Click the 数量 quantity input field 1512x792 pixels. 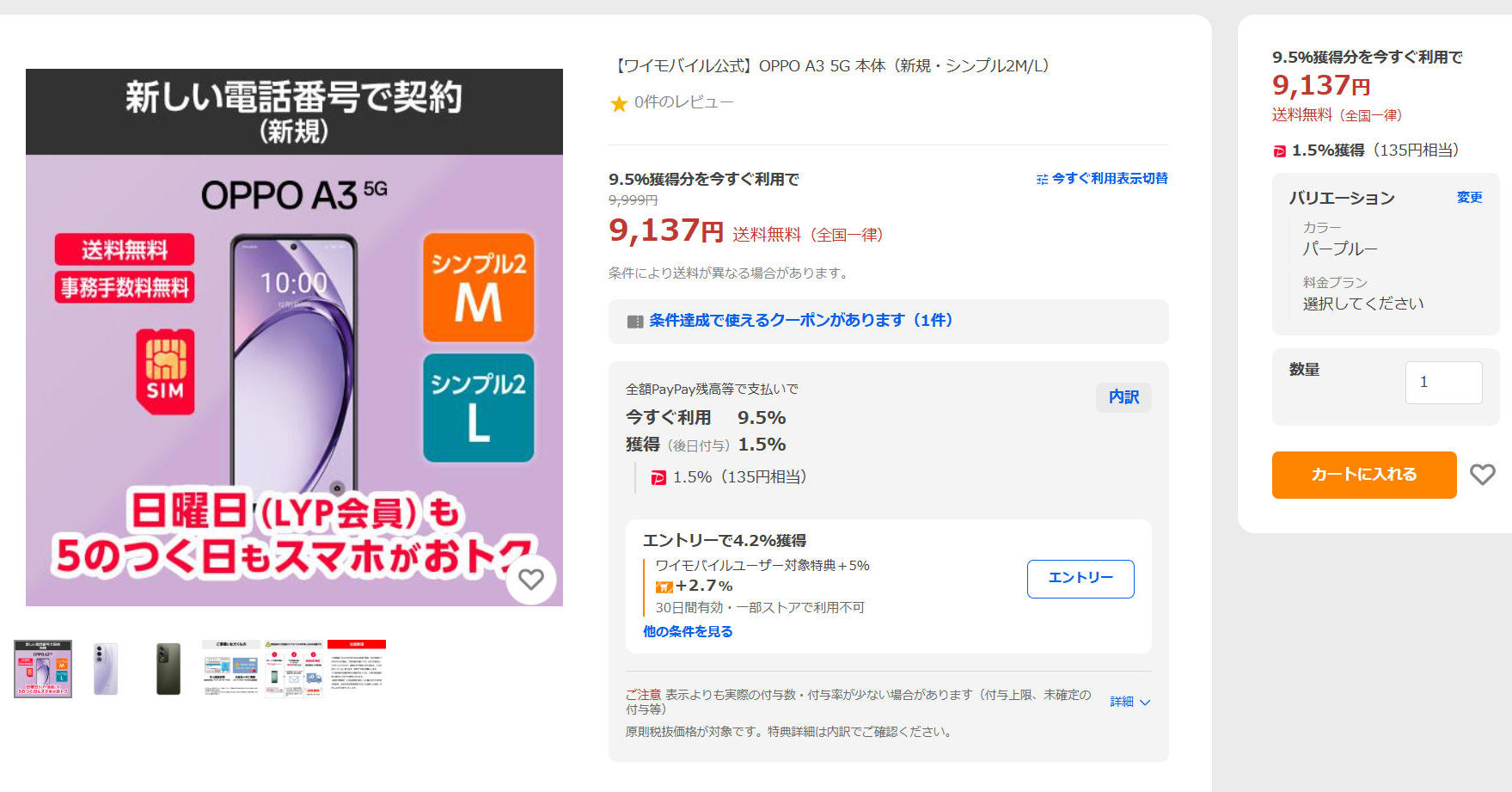[1443, 383]
